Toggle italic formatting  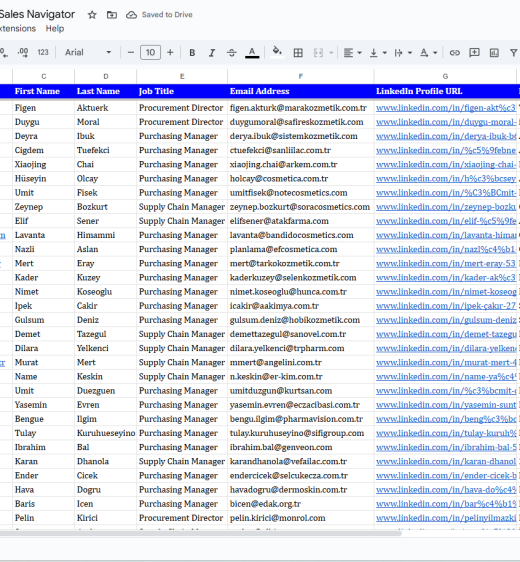pos(212,53)
